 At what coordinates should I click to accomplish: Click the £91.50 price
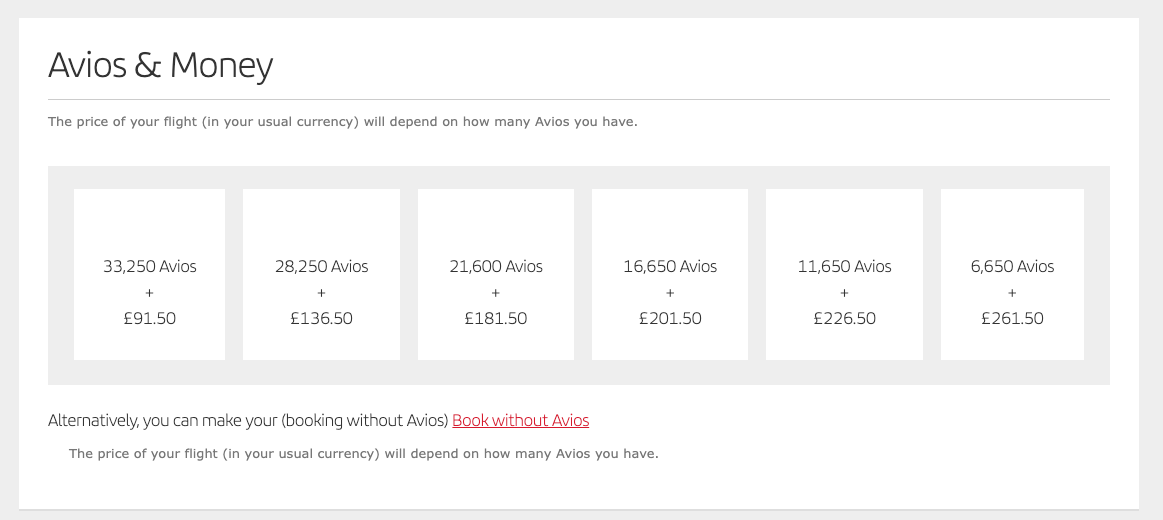150,319
